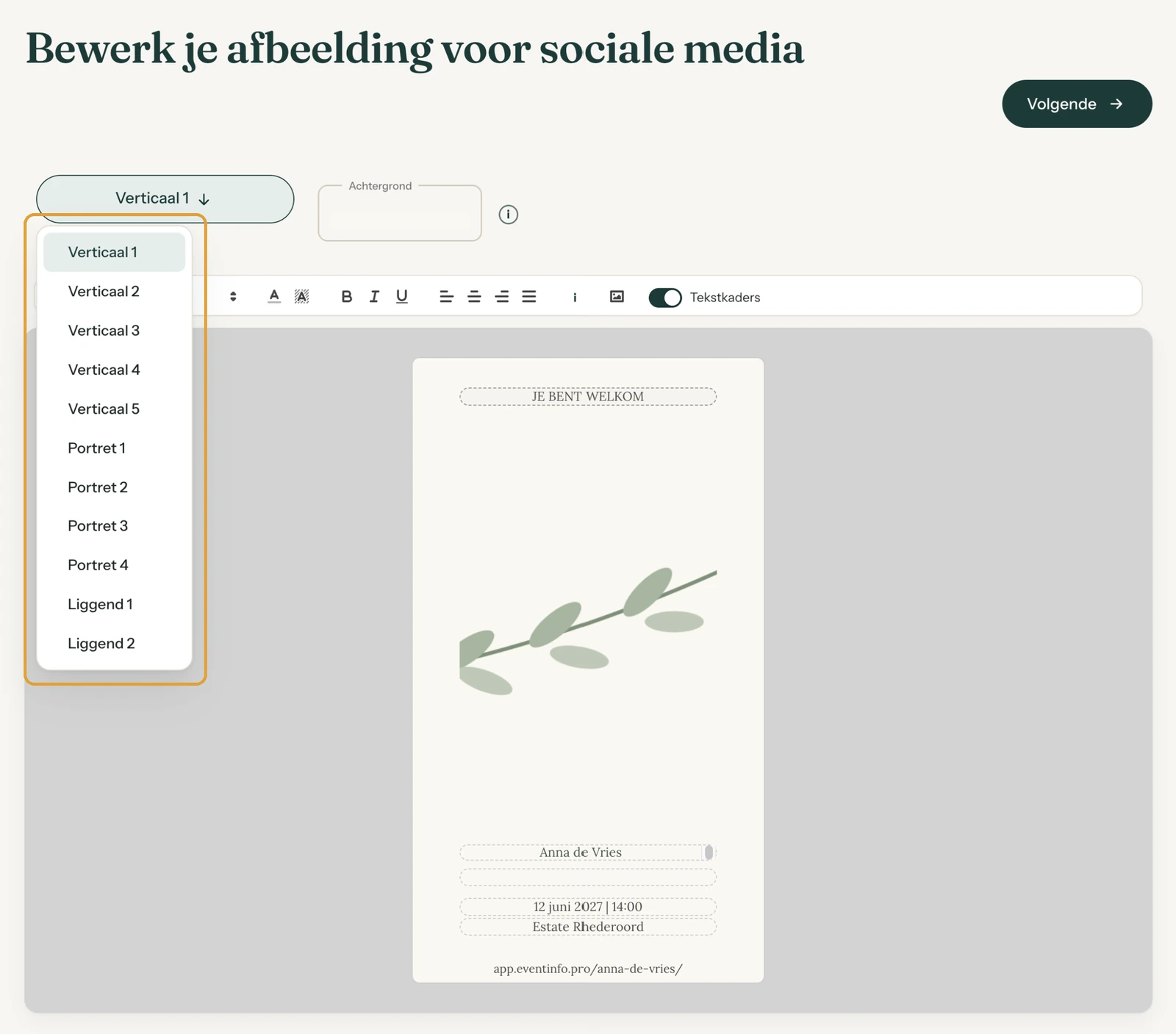Click the text highlight color icon

[x=301, y=296]
